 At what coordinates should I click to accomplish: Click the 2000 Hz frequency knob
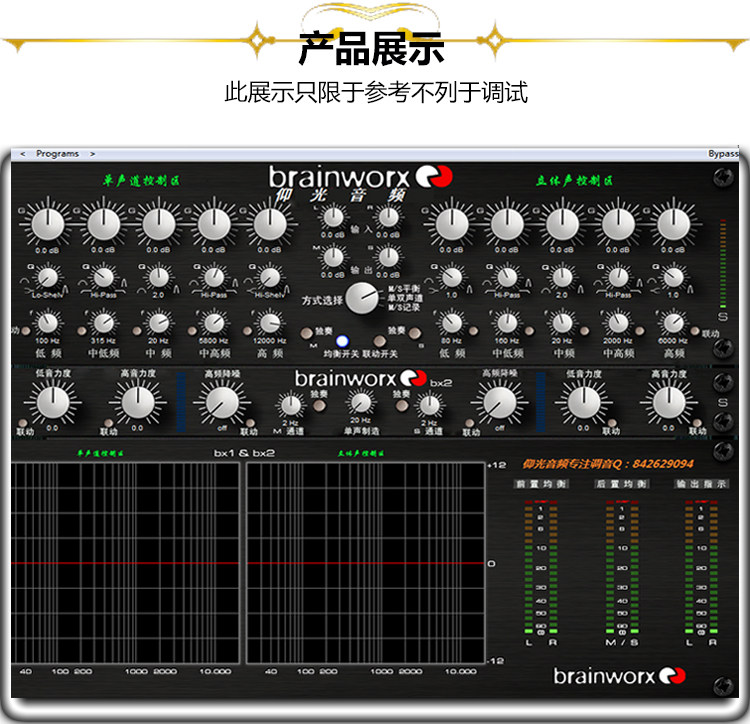[x=618, y=324]
